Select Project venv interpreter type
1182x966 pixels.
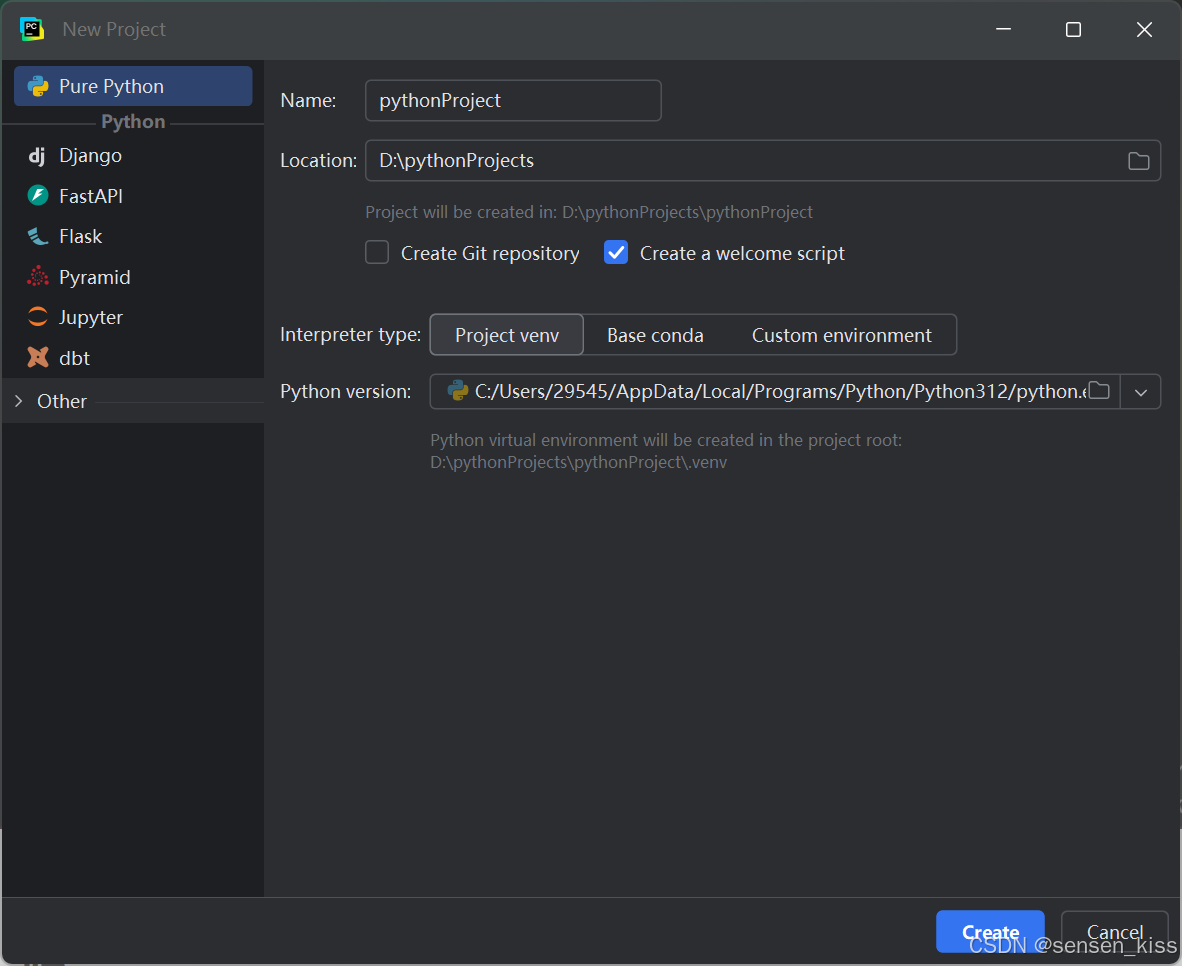[507, 335]
